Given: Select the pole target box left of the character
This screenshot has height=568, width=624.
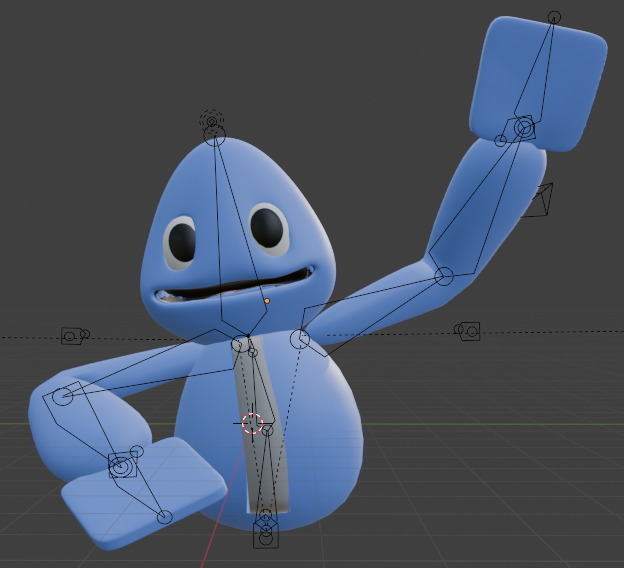Looking at the screenshot, I should coord(73,336).
